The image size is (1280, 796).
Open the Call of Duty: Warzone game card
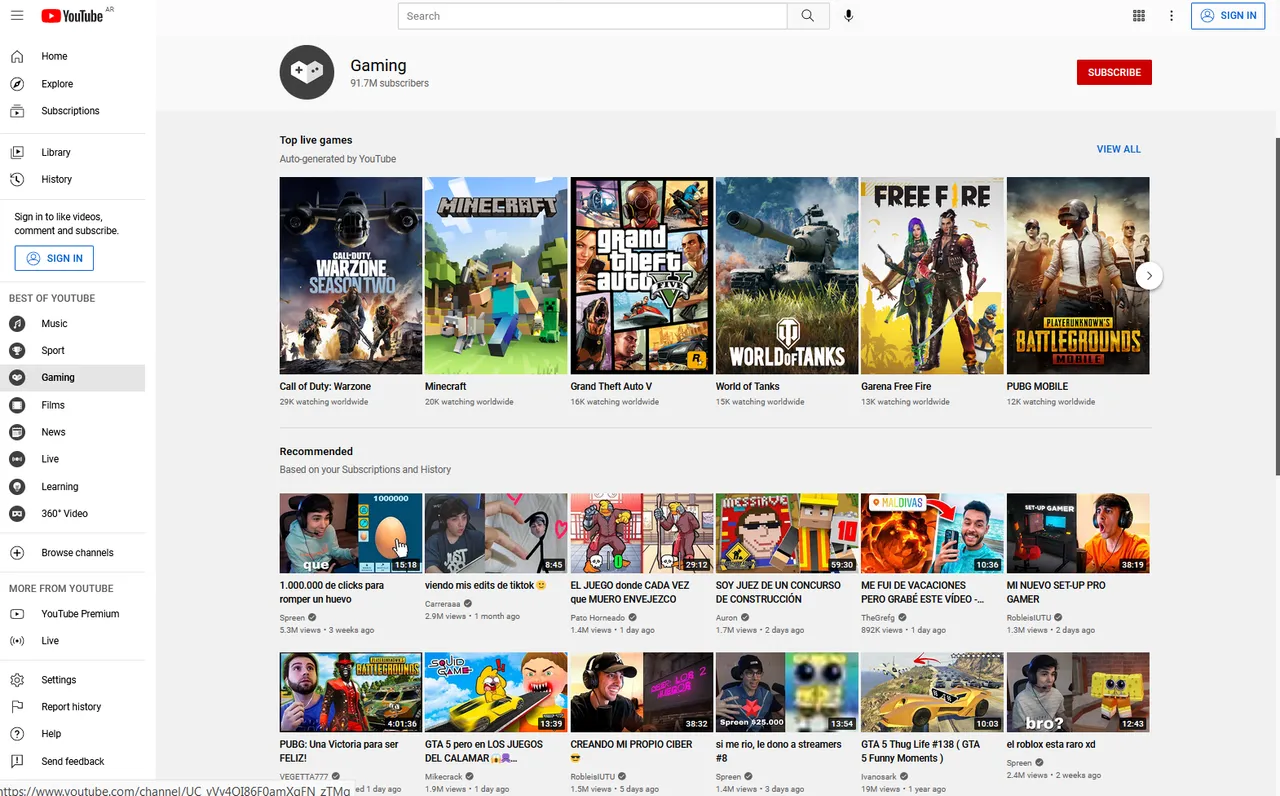tap(351, 291)
